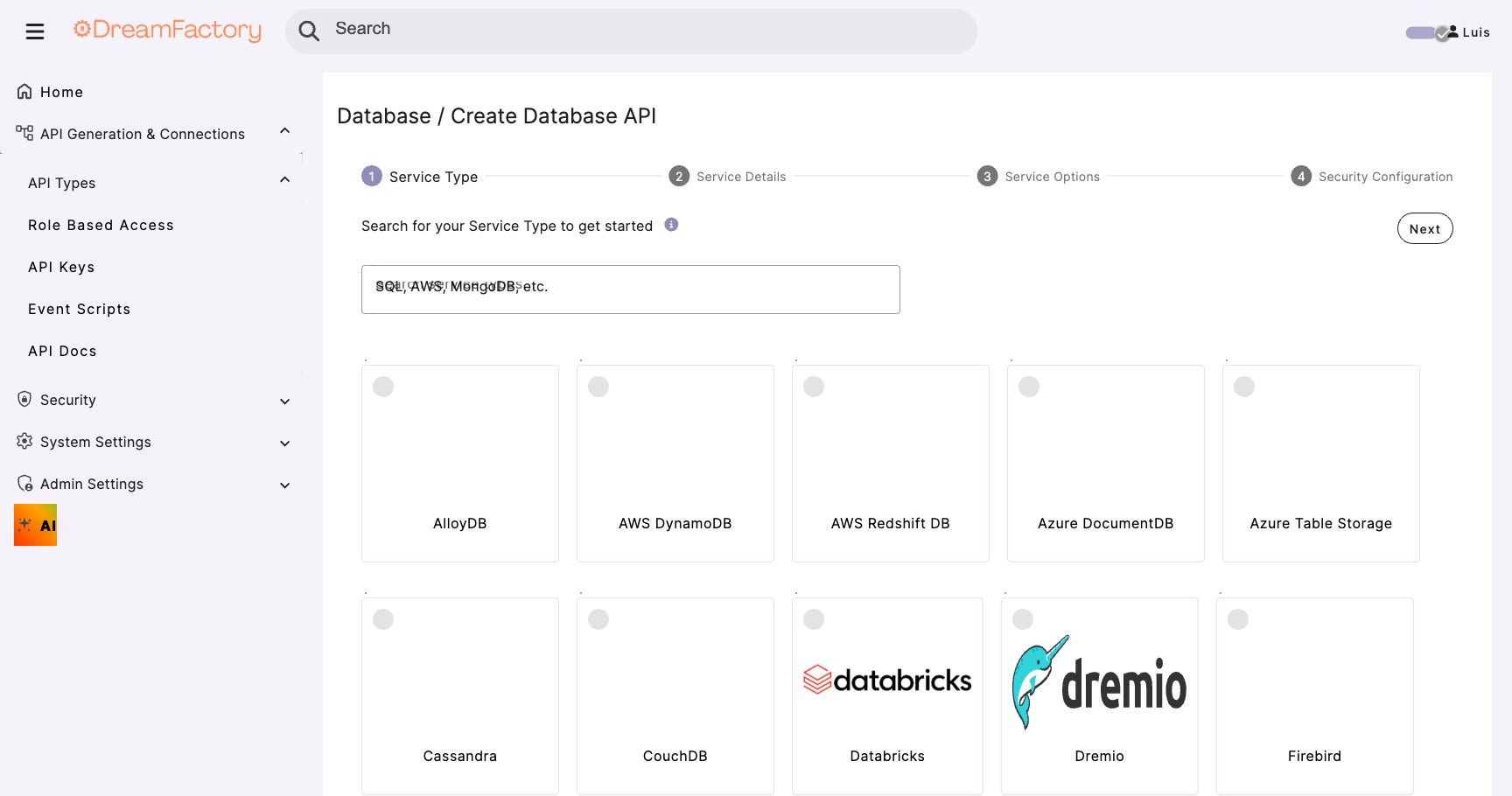1512x796 pixels.
Task: Click the search magnifier icon
Action: (309, 31)
